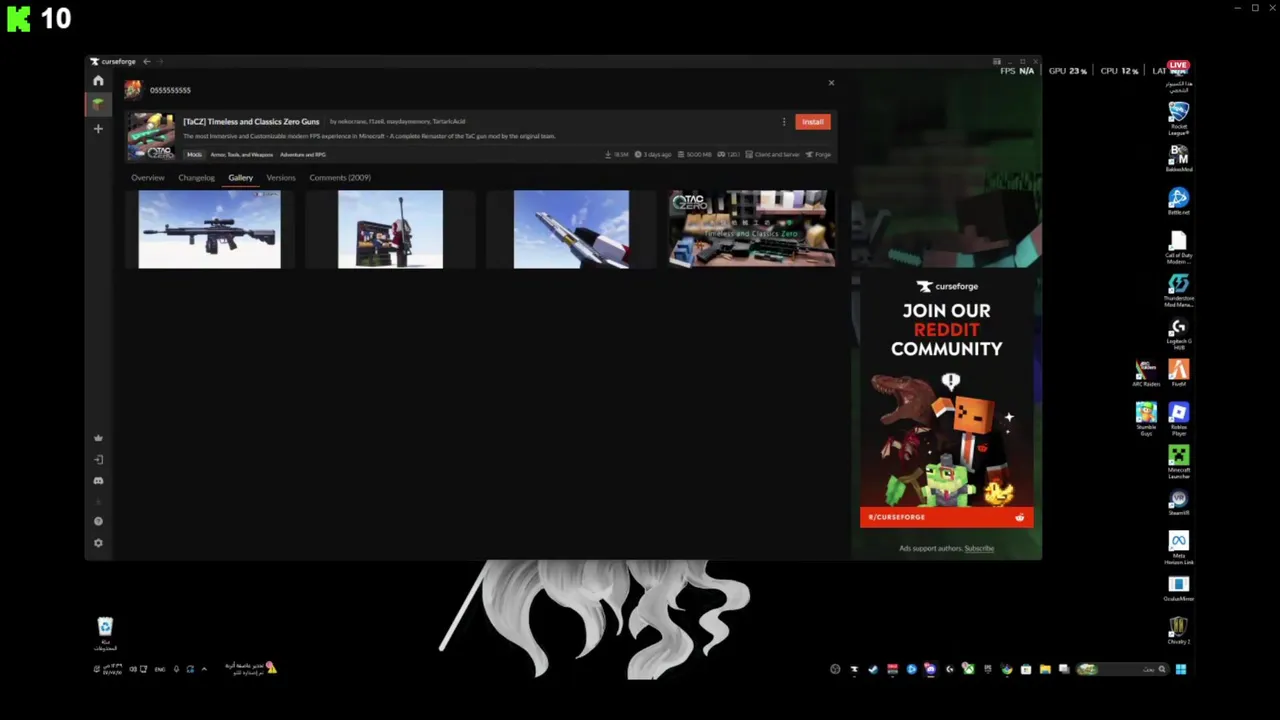Click the mod title Timeless and Classics Zero Guns

point(251,122)
